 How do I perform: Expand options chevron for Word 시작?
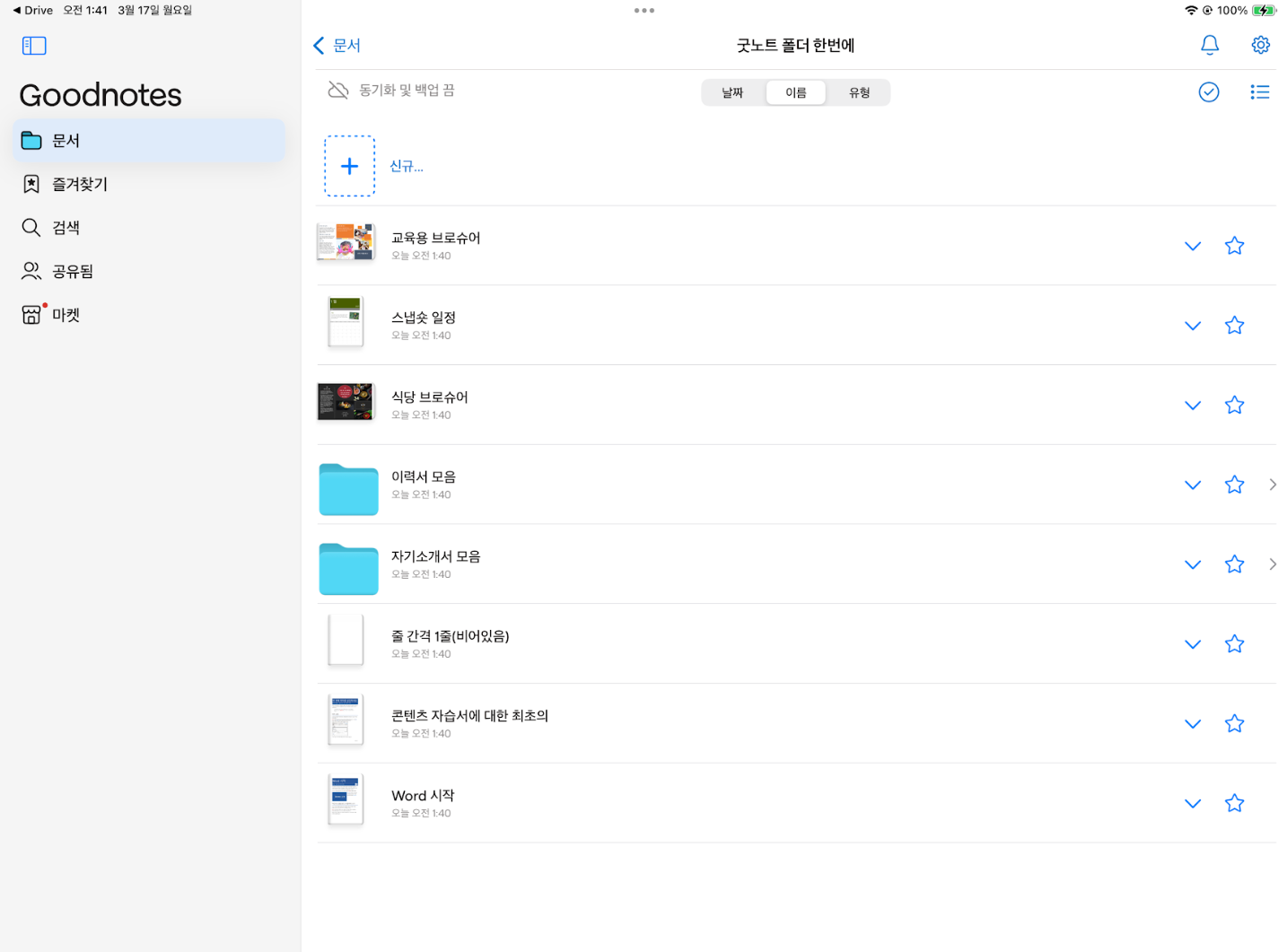[x=1193, y=804]
